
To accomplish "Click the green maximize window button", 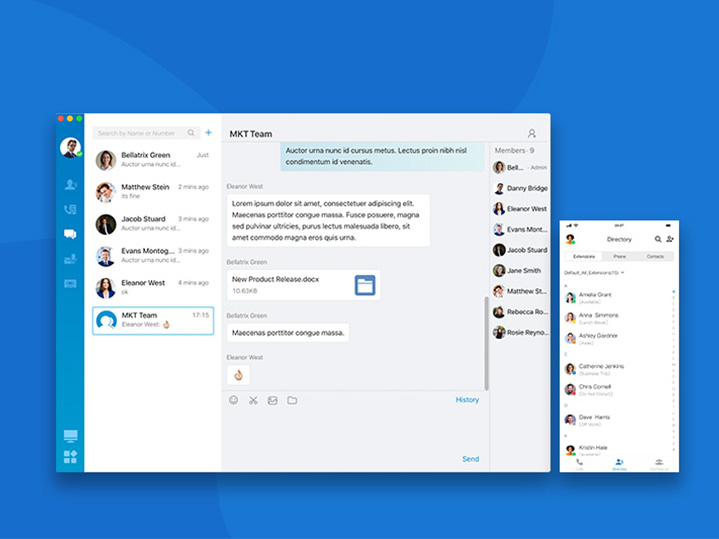I will tap(79, 118).
